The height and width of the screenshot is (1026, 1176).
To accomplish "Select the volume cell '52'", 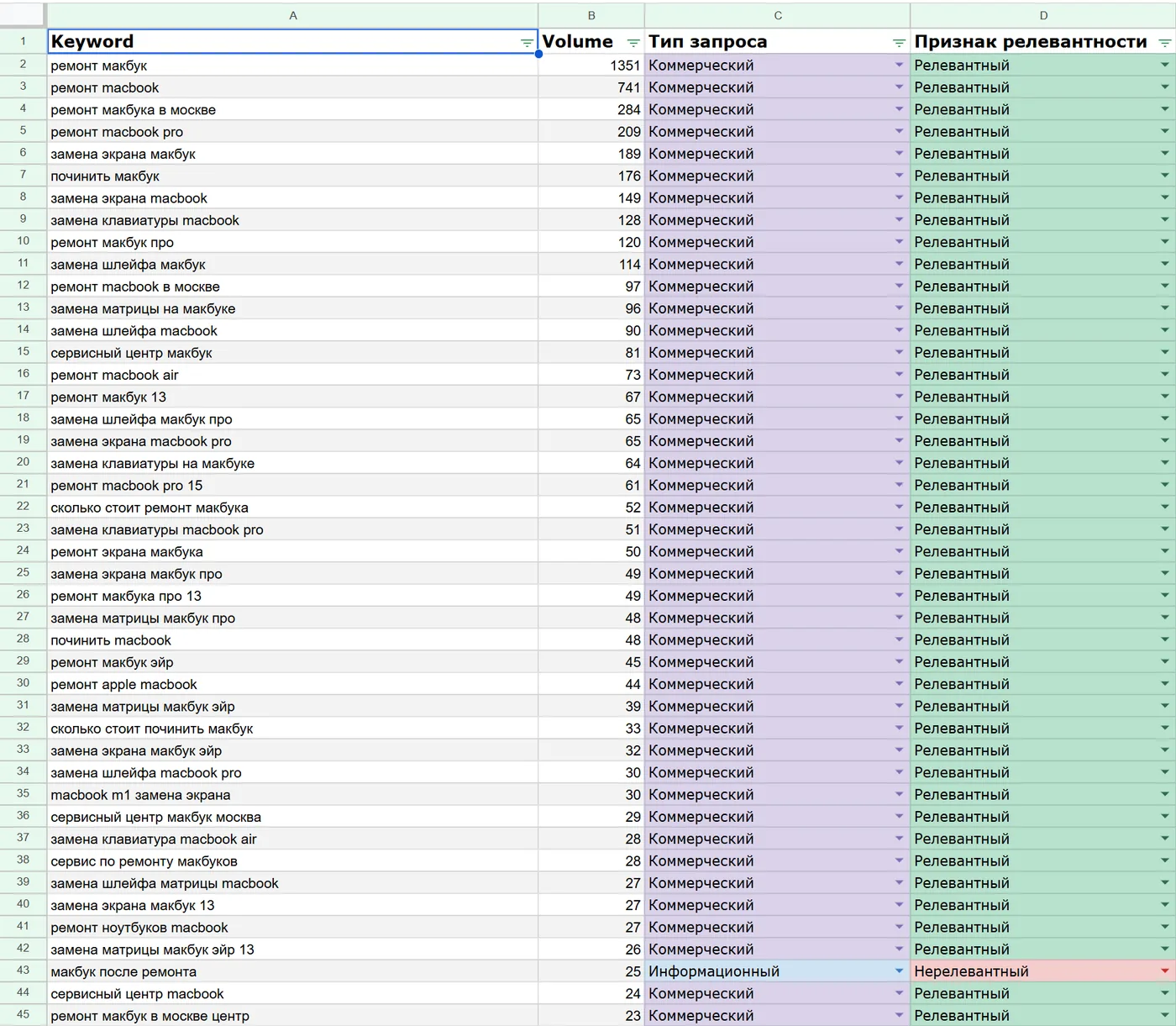I will [591, 508].
